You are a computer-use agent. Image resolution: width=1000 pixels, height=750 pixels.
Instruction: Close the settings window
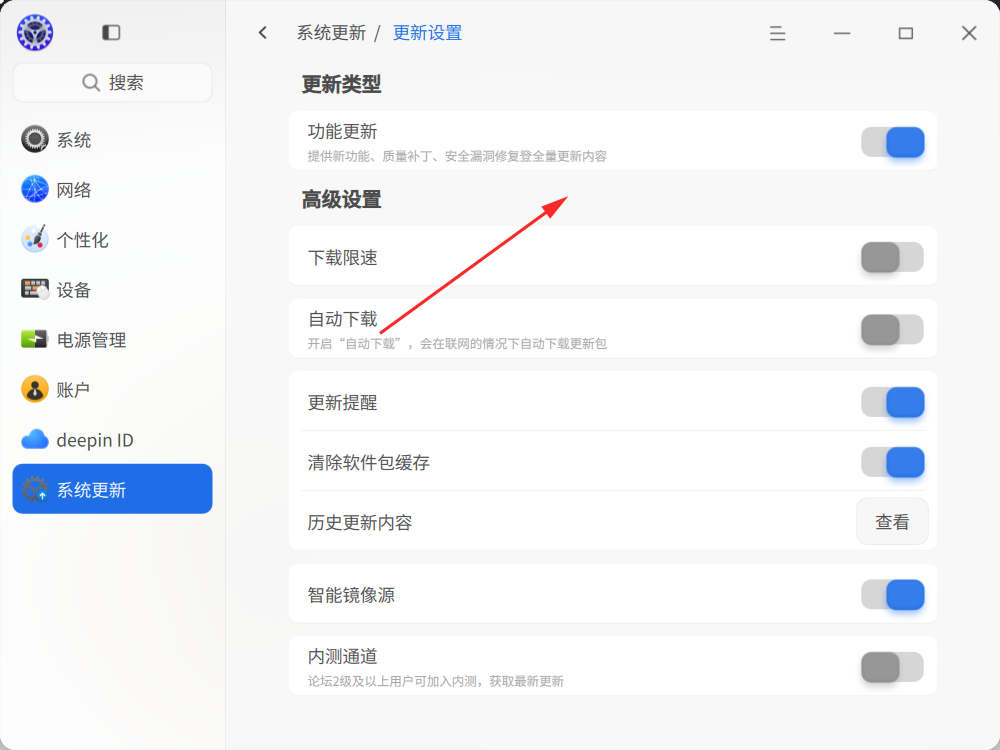click(x=969, y=33)
